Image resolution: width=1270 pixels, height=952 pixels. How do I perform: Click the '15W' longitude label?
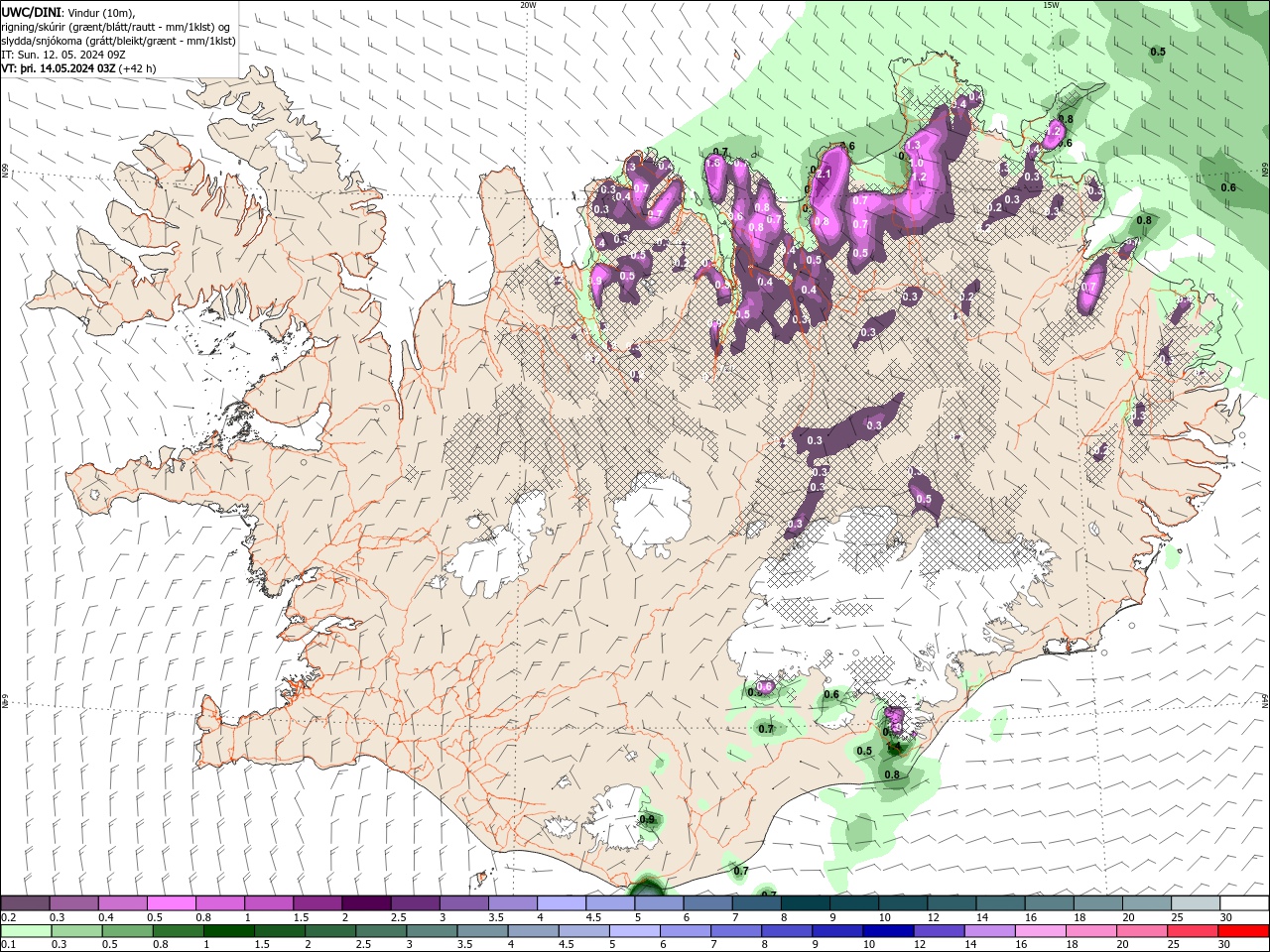click(1051, 5)
